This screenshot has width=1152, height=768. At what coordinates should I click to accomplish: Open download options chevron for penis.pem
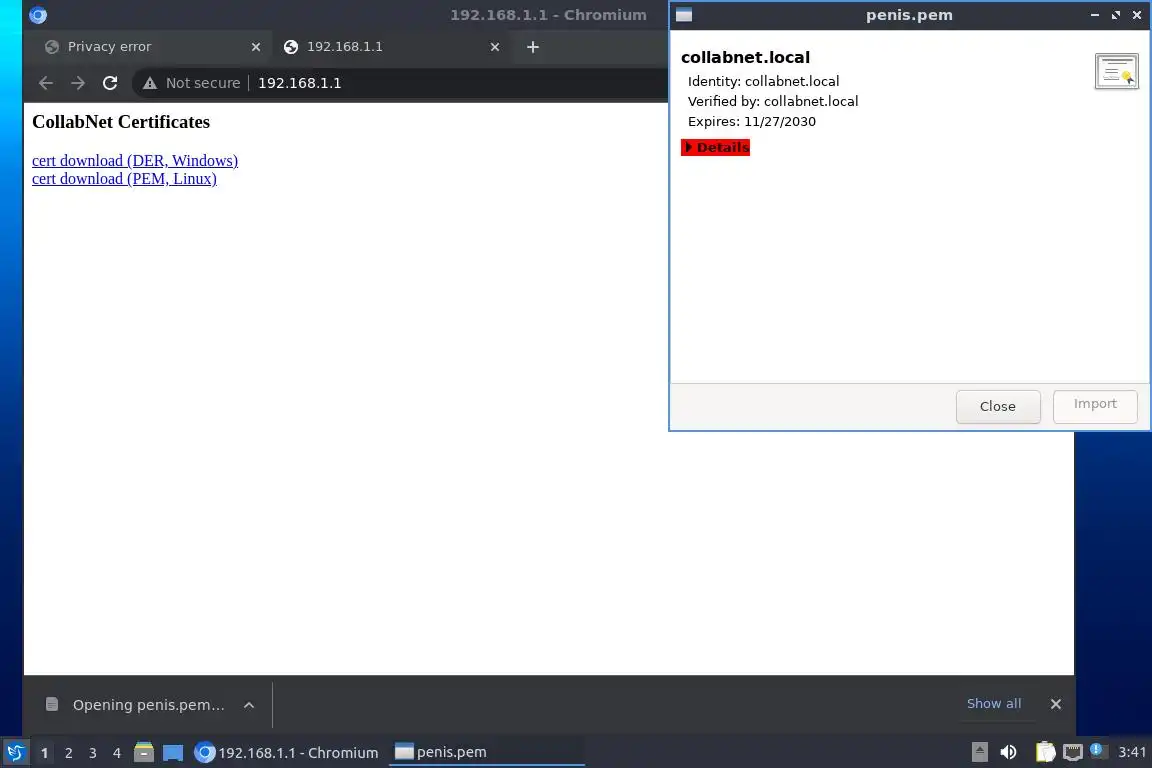coord(249,705)
